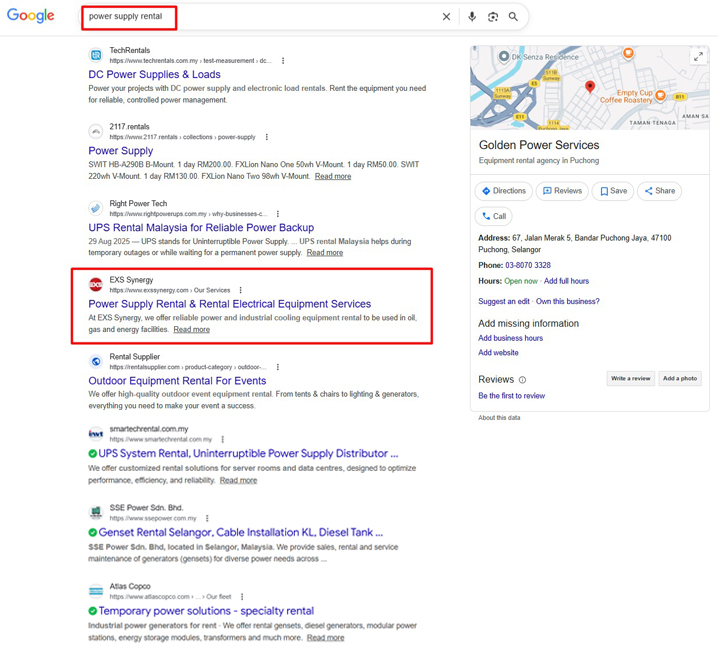The height and width of the screenshot is (654, 718).
Task: Open more options for TechRentals result
Action: point(283,60)
